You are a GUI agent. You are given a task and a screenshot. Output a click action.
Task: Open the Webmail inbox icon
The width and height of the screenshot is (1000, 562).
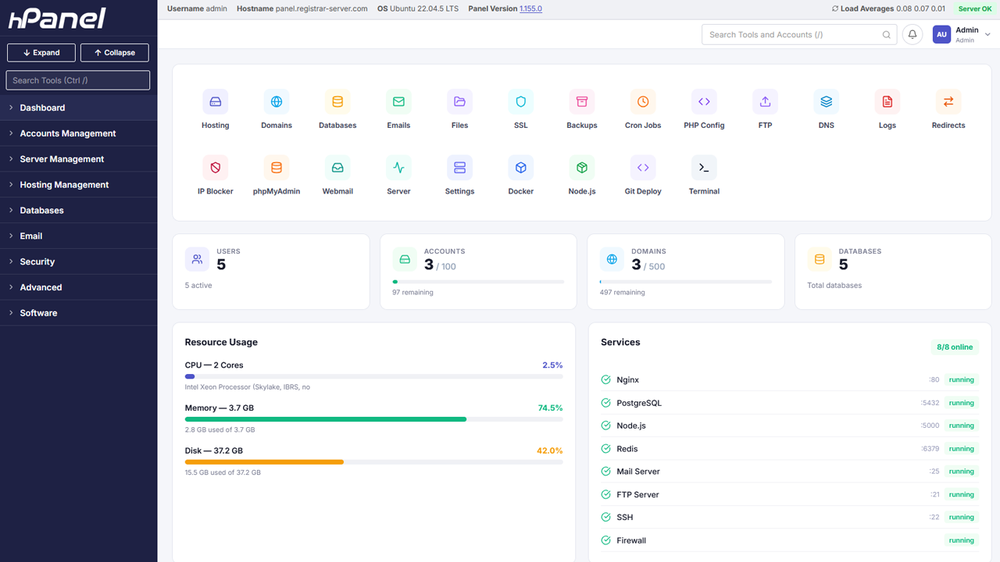click(337, 168)
